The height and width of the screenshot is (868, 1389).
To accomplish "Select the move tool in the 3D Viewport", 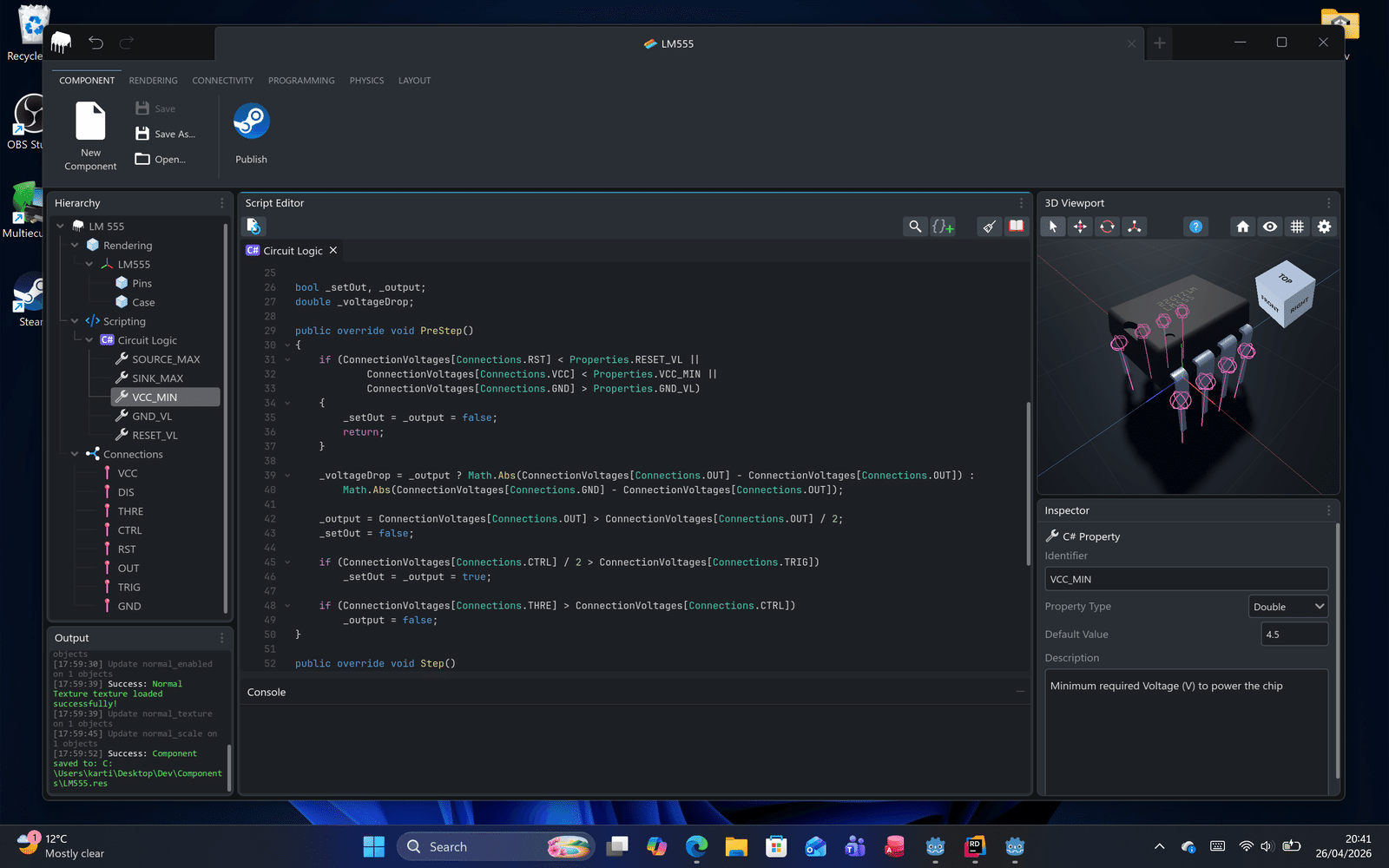I will (x=1080, y=227).
